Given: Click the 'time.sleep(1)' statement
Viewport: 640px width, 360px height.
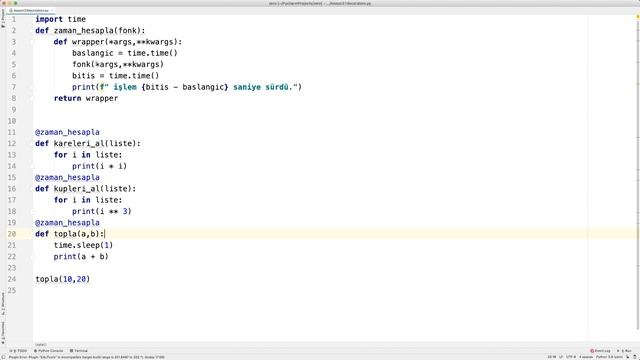Looking at the screenshot, I should [83, 245].
